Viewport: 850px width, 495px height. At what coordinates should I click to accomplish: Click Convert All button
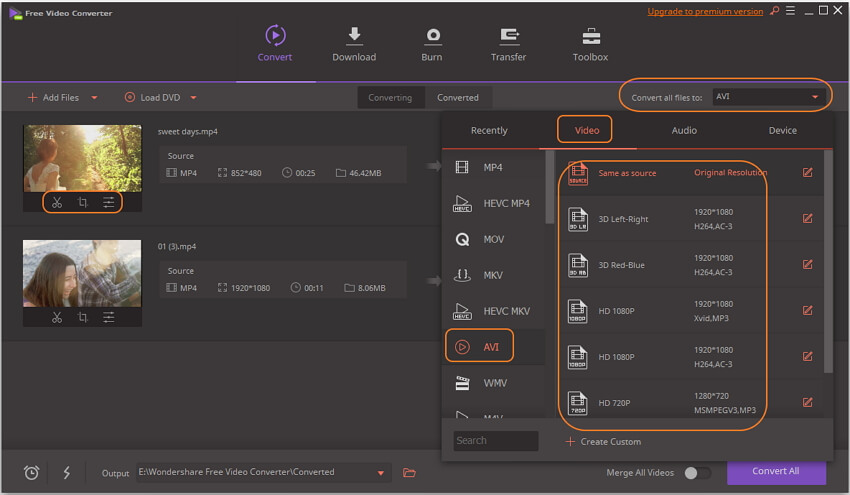tap(776, 472)
